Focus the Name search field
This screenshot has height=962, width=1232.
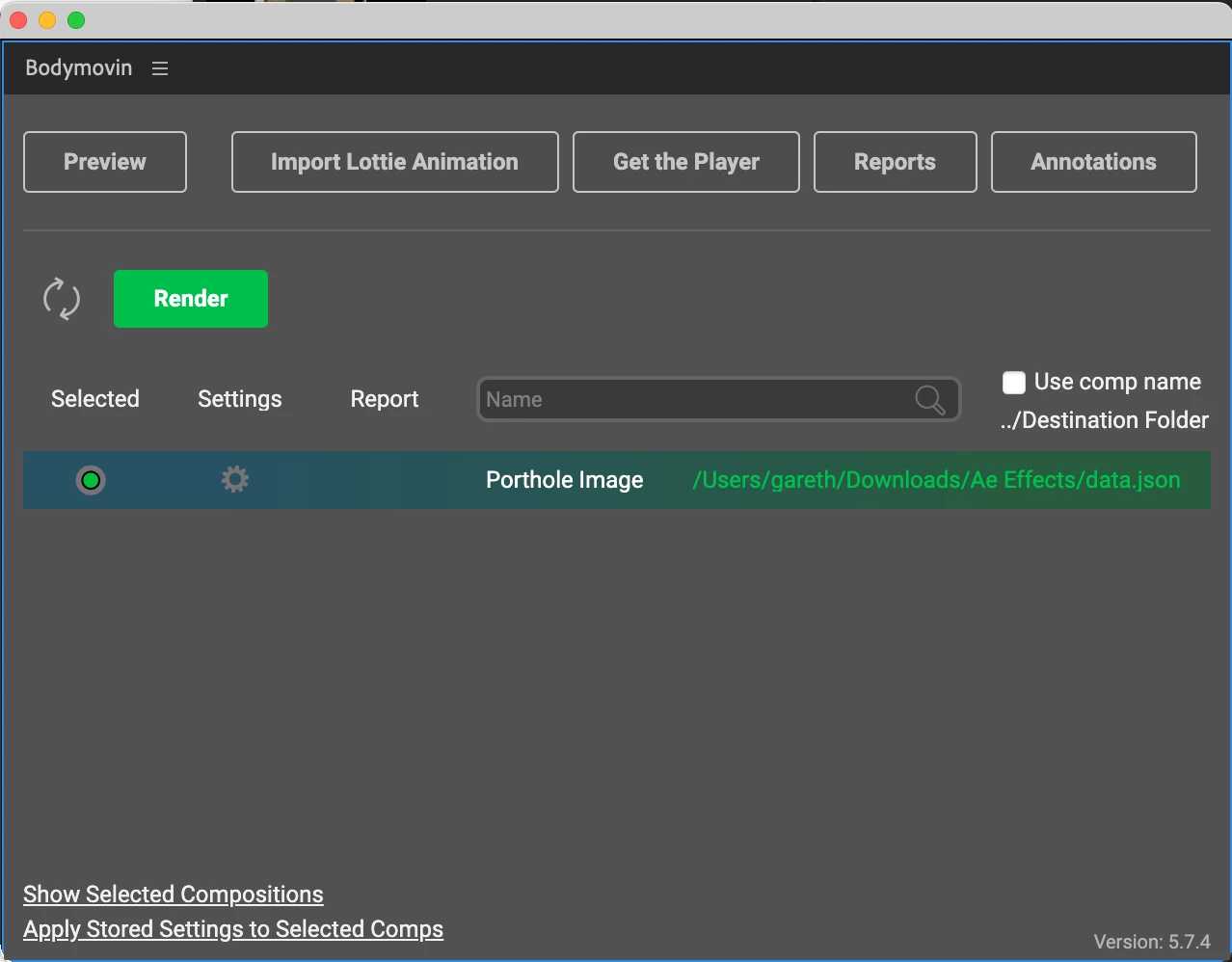(x=719, y=399)
